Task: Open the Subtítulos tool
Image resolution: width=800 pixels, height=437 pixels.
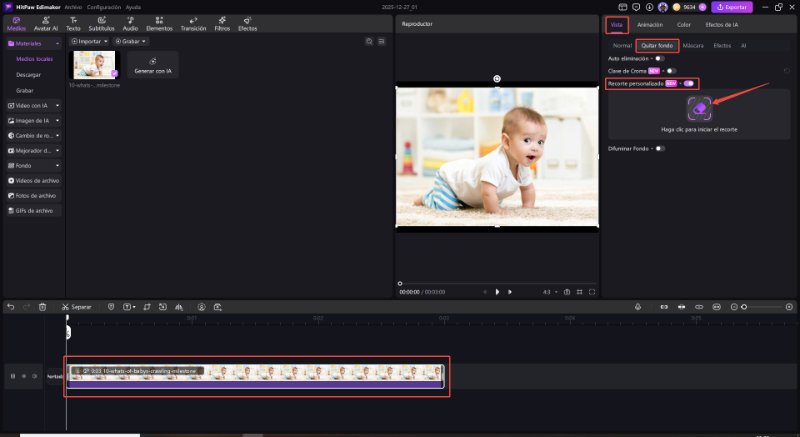Action: coord(101,24)
